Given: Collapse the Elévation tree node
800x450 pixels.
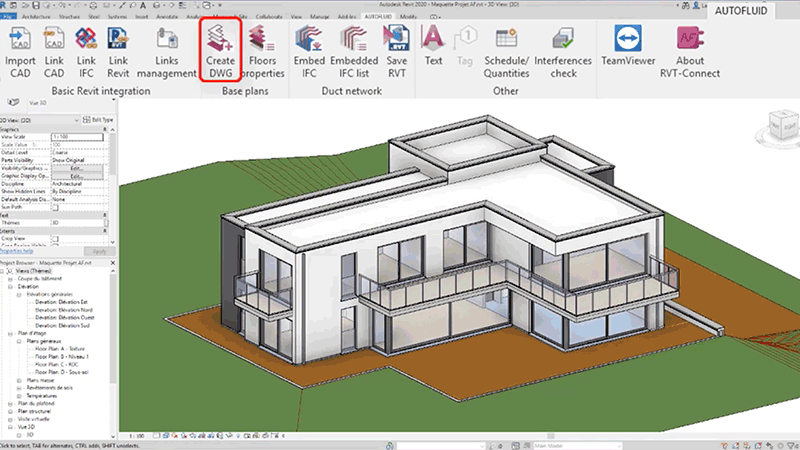Looking at the screenshot, I should pos(10,287).
